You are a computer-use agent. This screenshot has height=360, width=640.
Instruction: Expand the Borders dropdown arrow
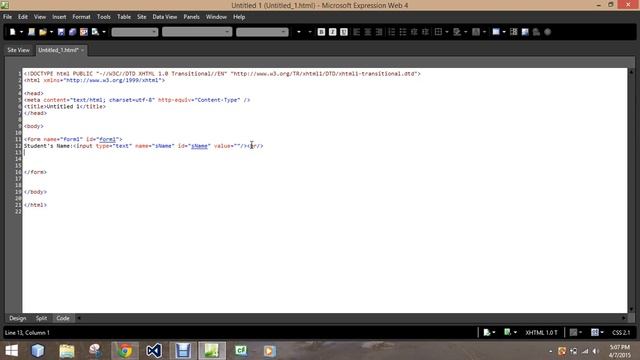[x=447, y=32]
